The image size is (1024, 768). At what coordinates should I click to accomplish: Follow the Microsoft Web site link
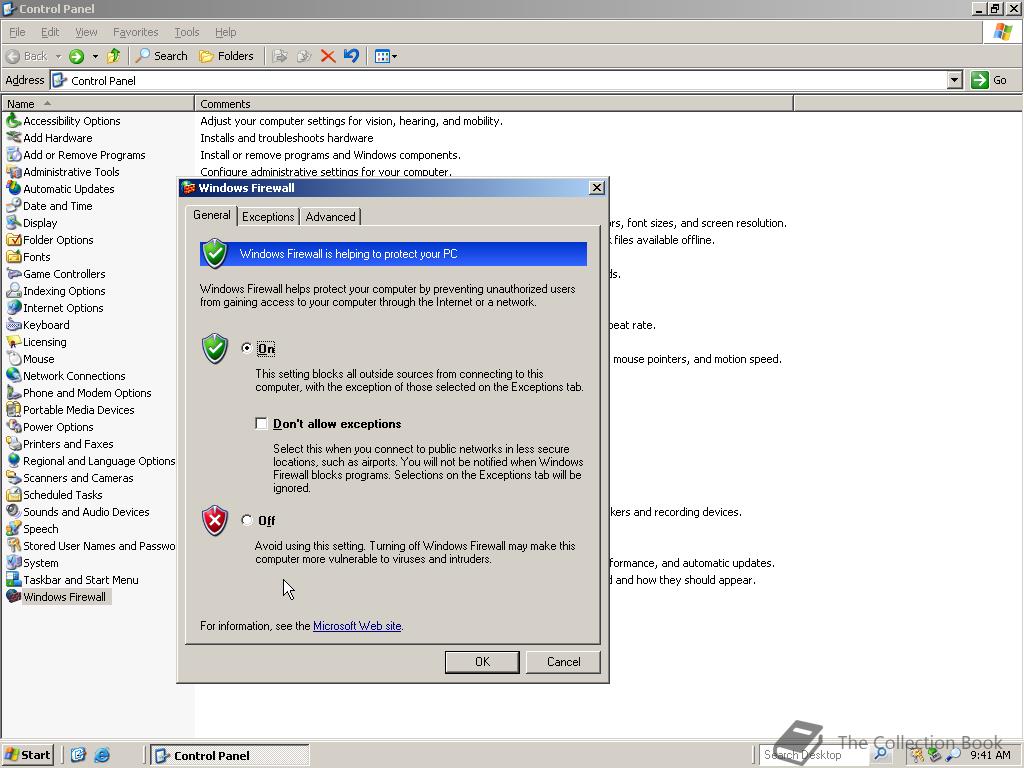pos(357,626)
